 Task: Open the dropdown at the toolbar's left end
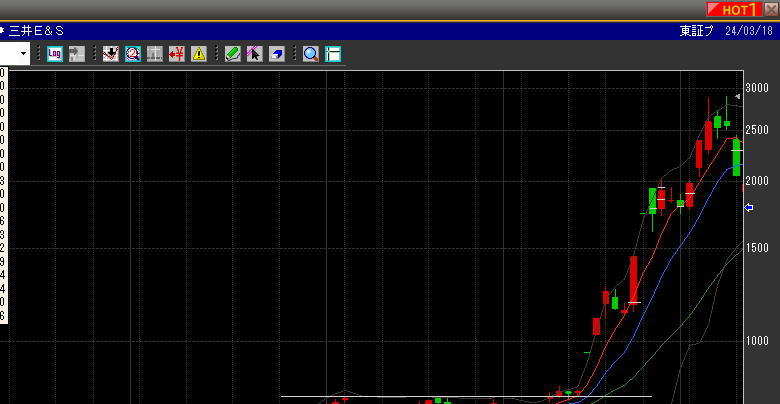[22, 53]
